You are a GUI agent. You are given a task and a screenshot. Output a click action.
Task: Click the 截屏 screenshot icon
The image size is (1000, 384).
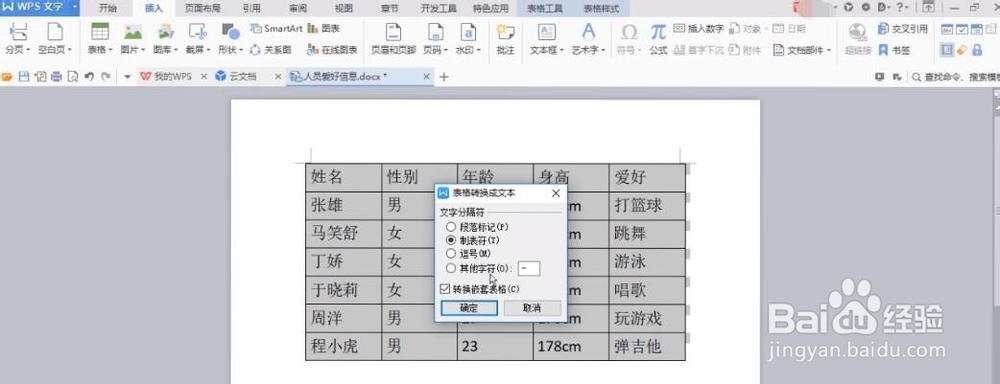[198, 32]
